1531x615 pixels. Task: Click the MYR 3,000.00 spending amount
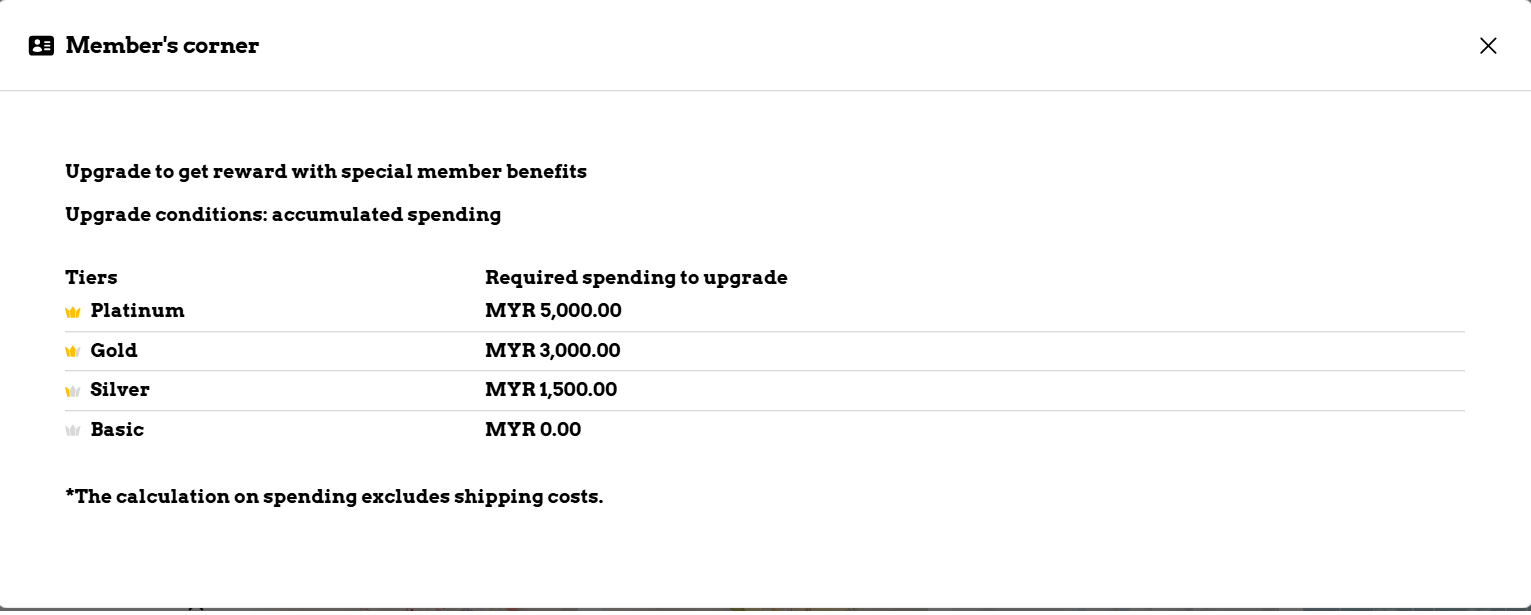[x=552, y=351]
